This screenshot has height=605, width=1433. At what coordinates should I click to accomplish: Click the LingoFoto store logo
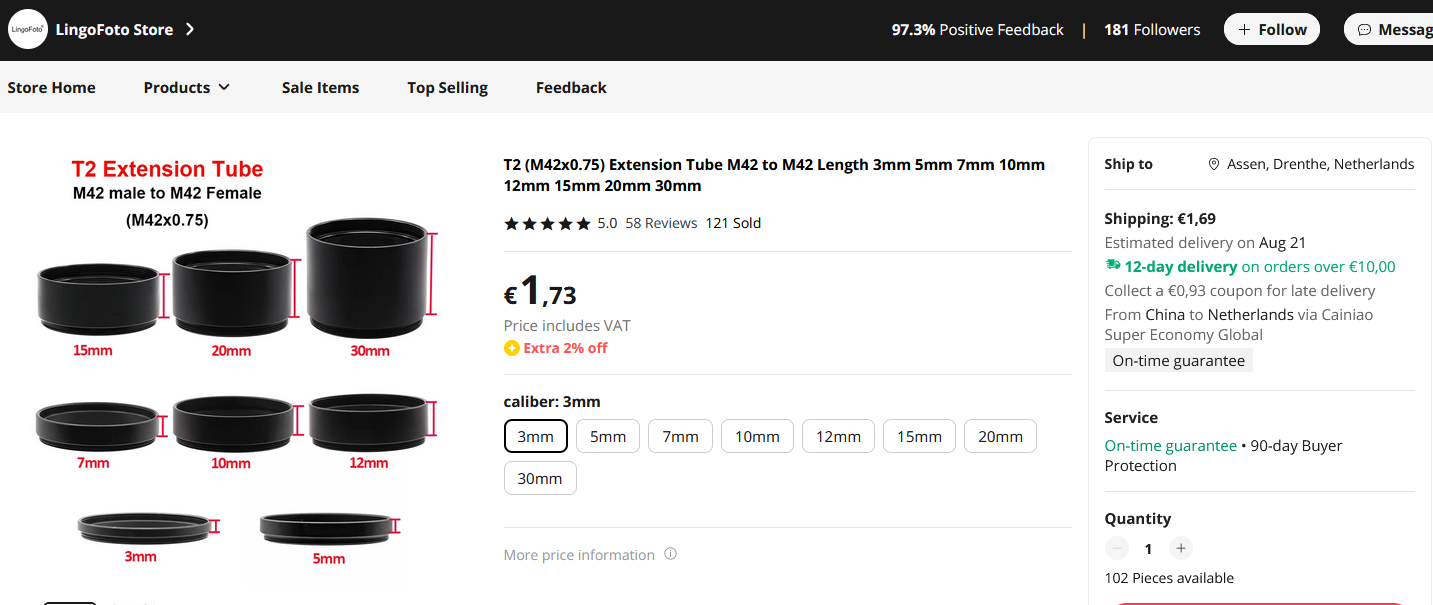click(x=27, y=30)
